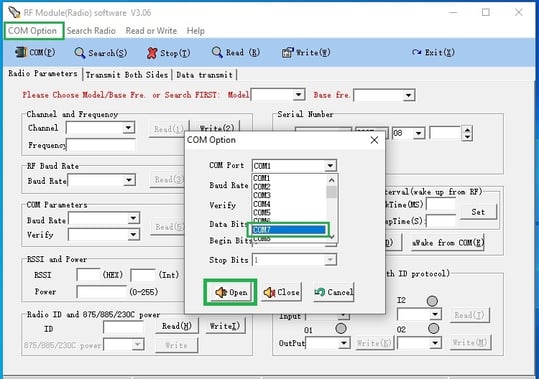Click the Read(H) button for Radio ID
The height and width of the screenshot is (379, 539).
(177, 326)
